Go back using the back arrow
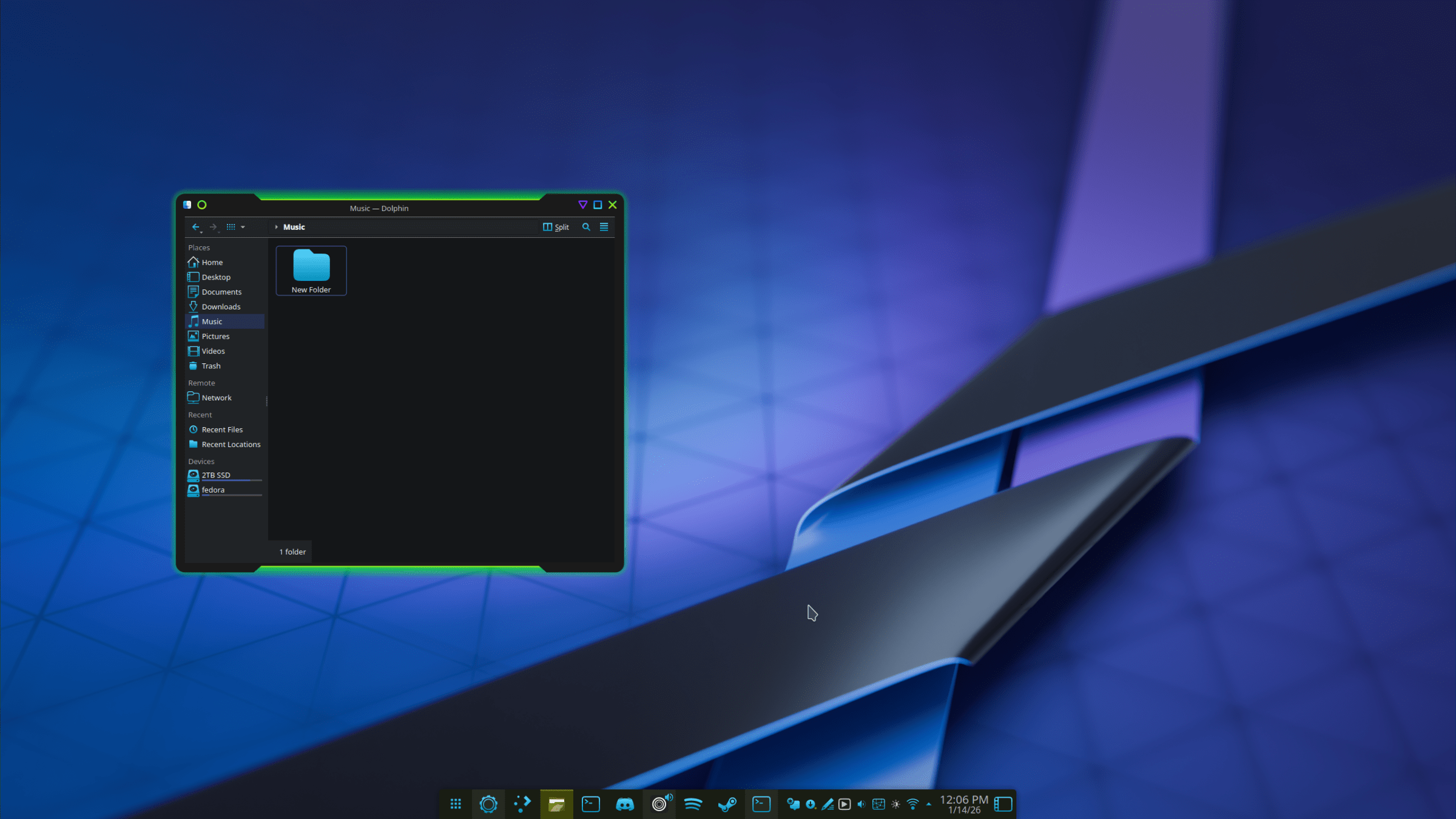Image resolution: width=1456 pixels, height=819 pixels. 195,227
